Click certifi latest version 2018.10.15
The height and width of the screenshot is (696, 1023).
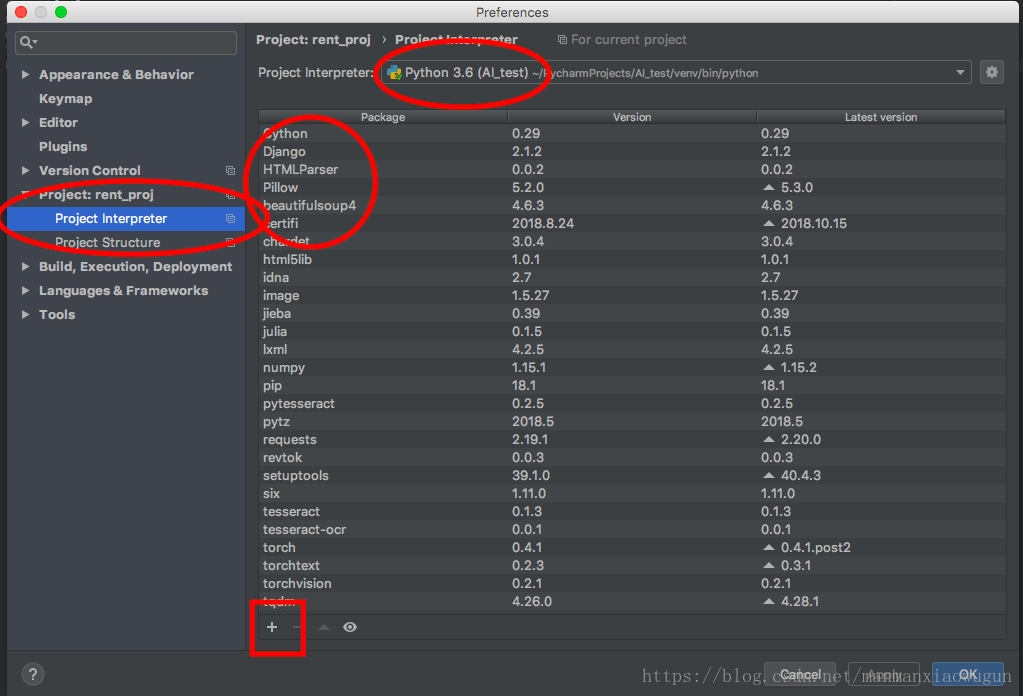(x=814, y=223)
